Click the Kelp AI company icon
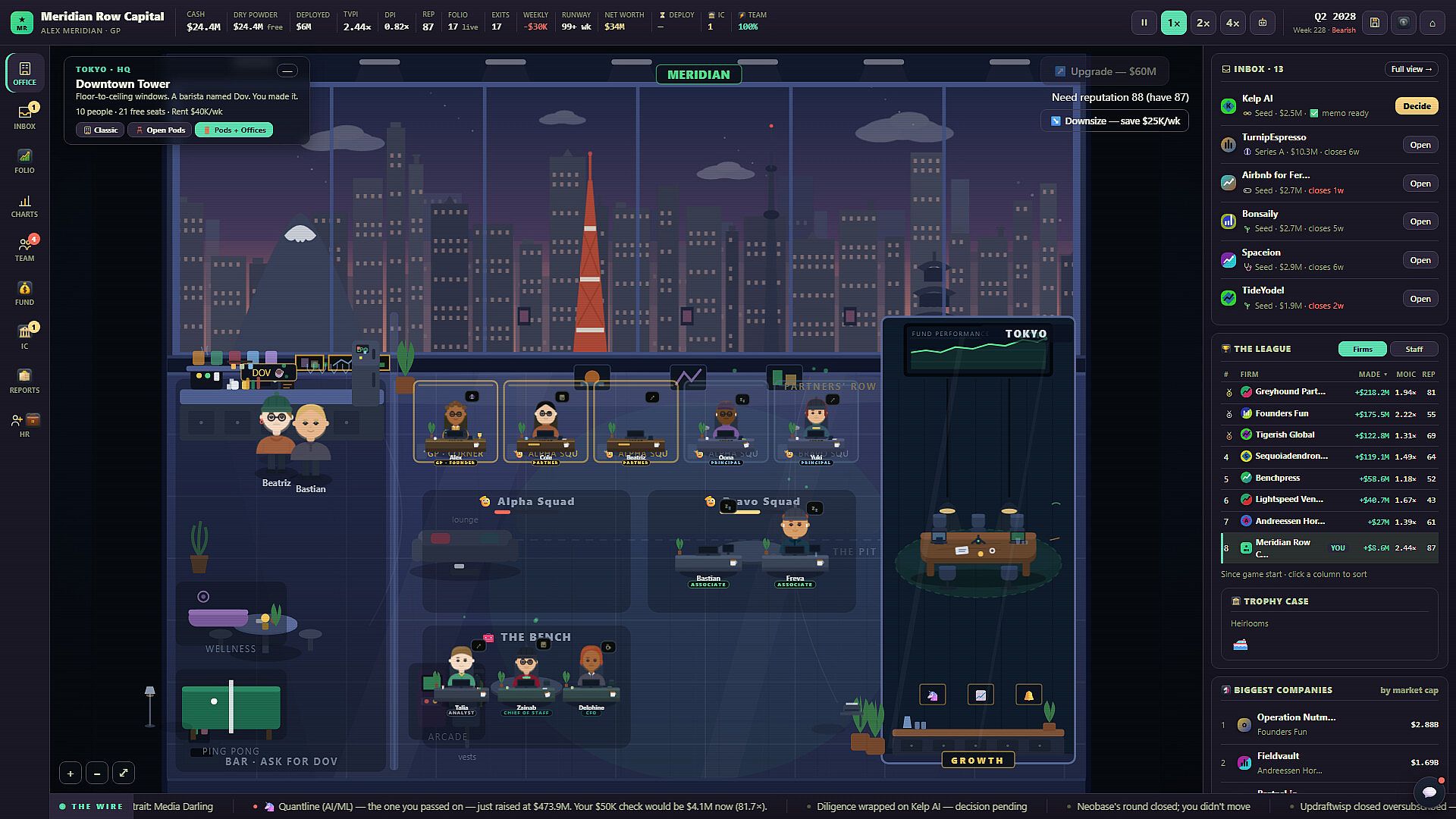Viewport: 1456px width, 819px height. point(1228,106)
